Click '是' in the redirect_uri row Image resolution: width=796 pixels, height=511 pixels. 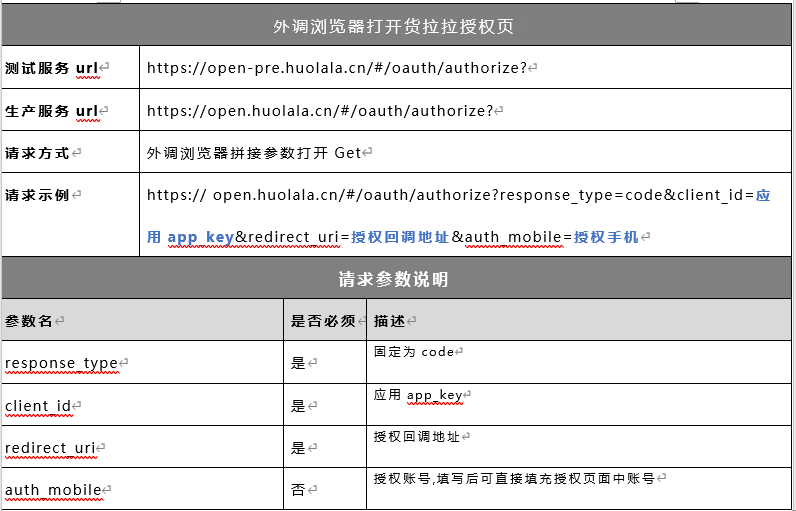(x=298, y=448)
